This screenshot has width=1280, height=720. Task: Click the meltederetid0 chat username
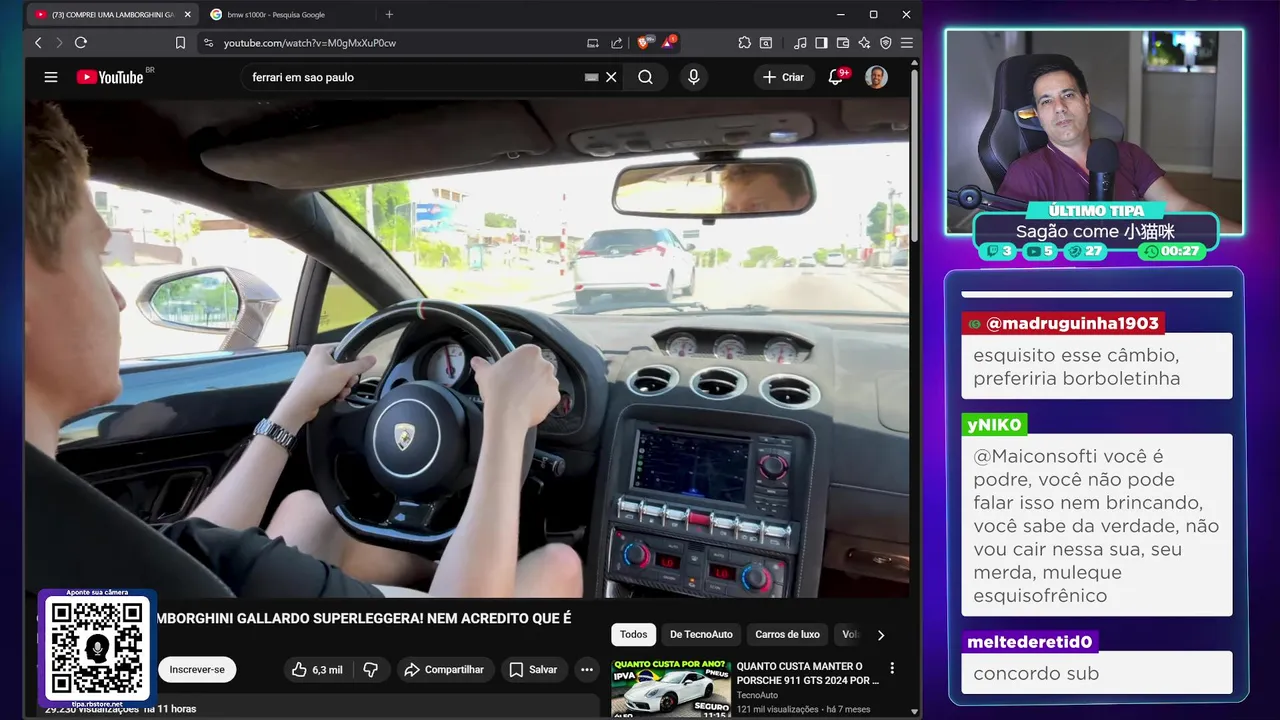pyautogui.click(x=1029, y=642)
